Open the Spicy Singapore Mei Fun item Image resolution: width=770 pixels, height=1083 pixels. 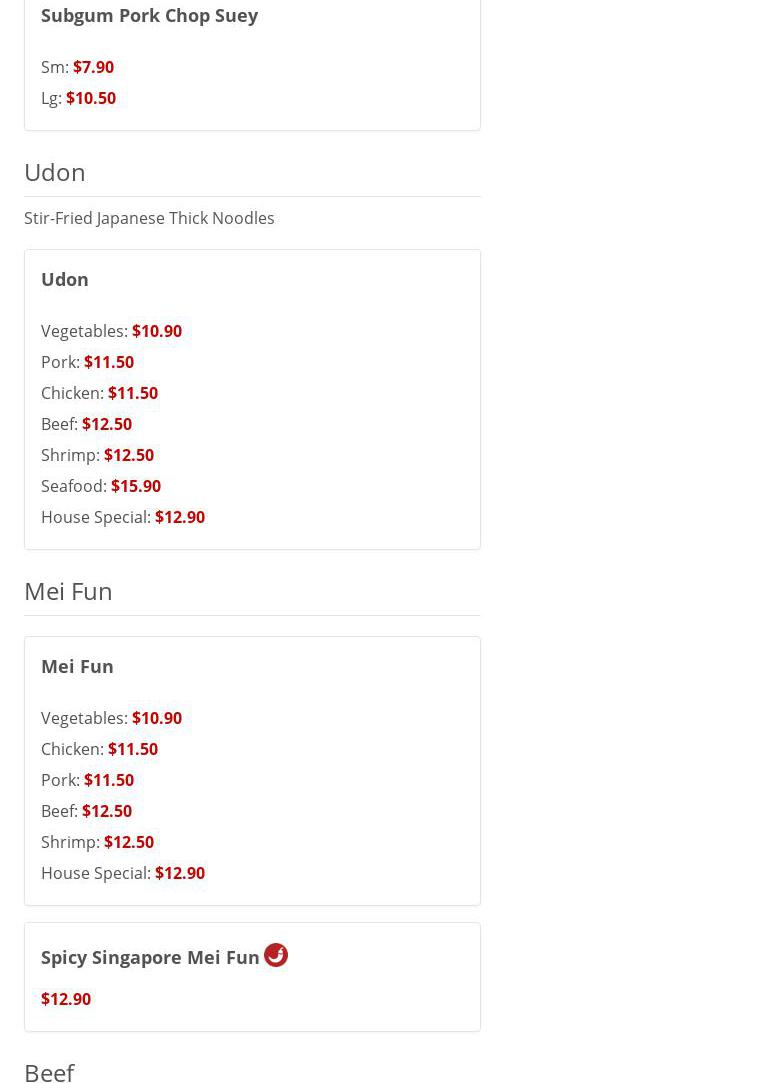click(150, 957)
